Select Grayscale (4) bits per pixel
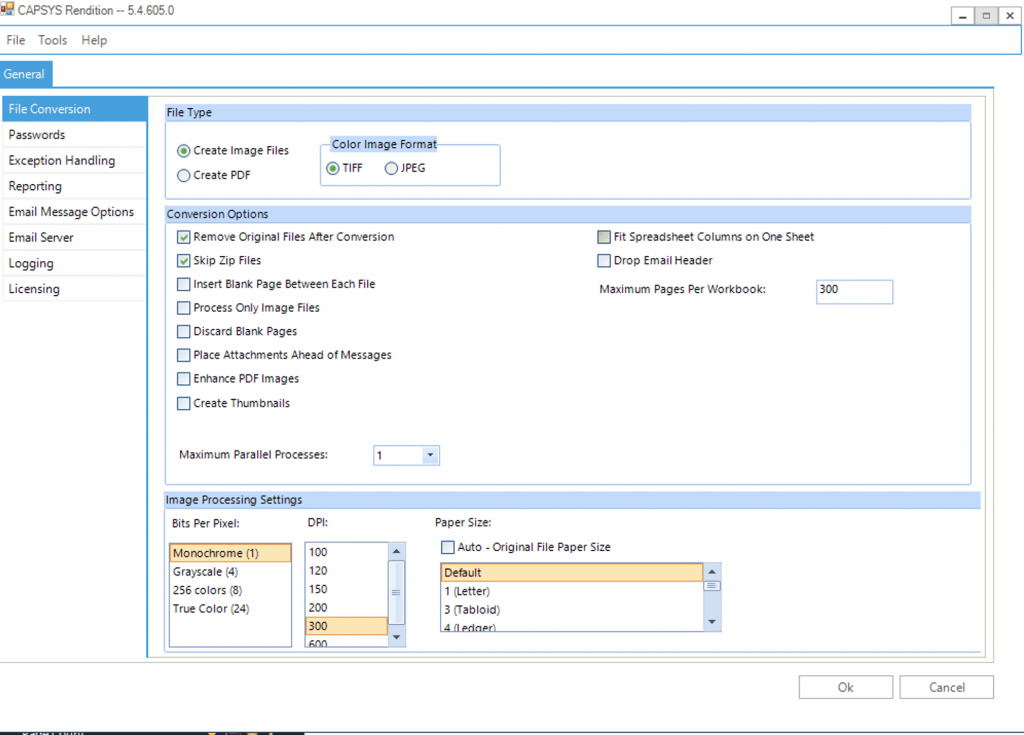Screen dimensions: 1024x735 [230, 572]
